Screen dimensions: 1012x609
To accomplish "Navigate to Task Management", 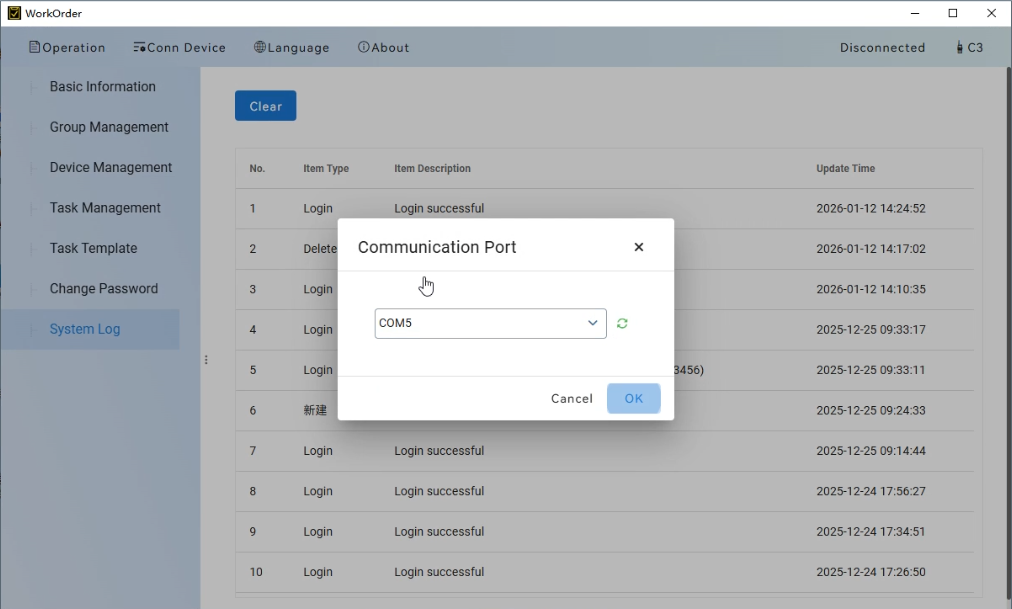I will tap(105, 208).
